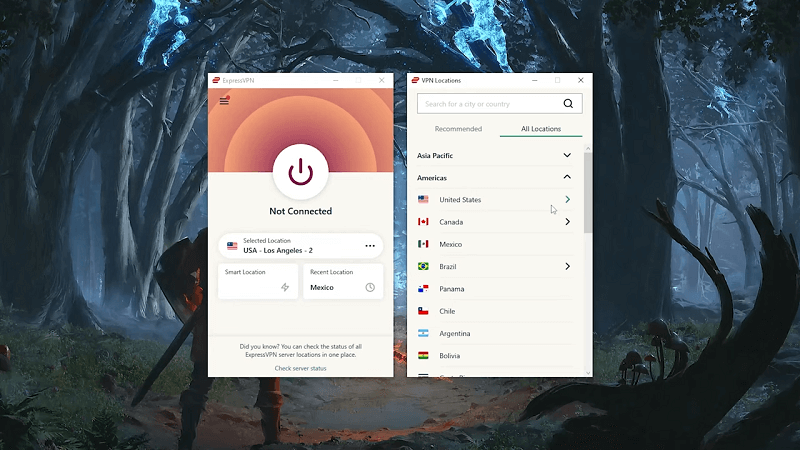Select the Brazil flag icon
The height and width of the screenshot is (450, 800).
pos(423,267)
